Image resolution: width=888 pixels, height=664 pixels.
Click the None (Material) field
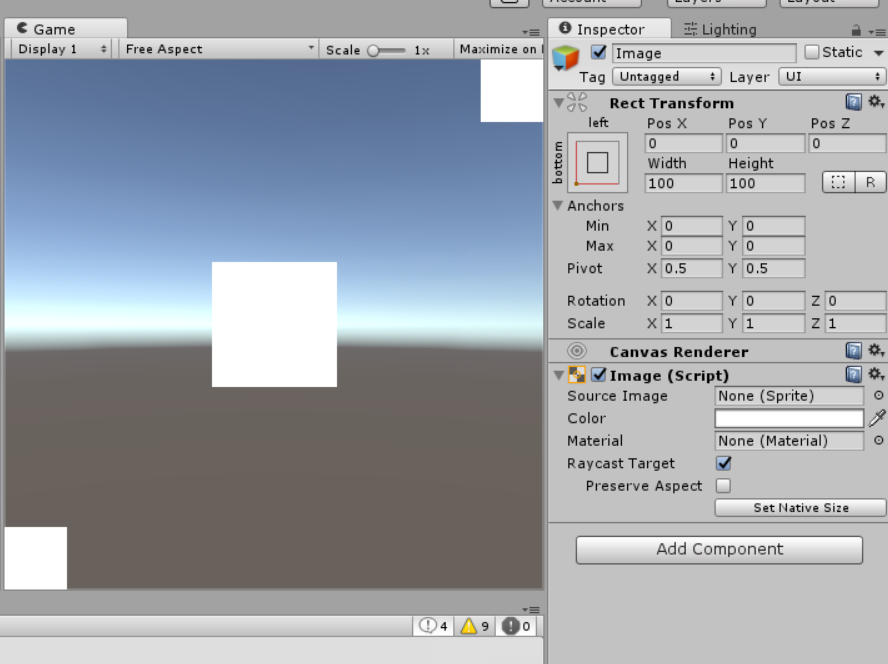pyautogui.click(x=789, y=440)
